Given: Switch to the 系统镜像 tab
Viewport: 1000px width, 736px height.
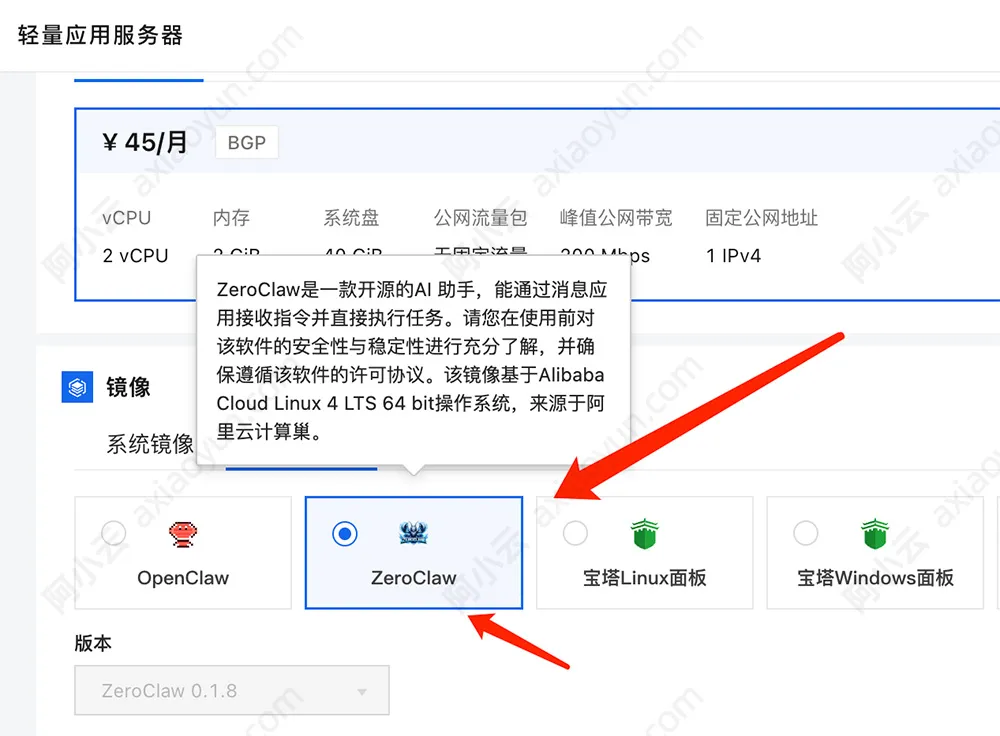Looking at the screenshot, I should point(150,444).
